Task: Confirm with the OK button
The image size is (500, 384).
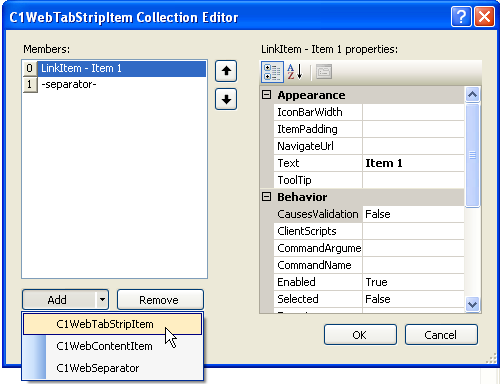Action: click(360, 335)
